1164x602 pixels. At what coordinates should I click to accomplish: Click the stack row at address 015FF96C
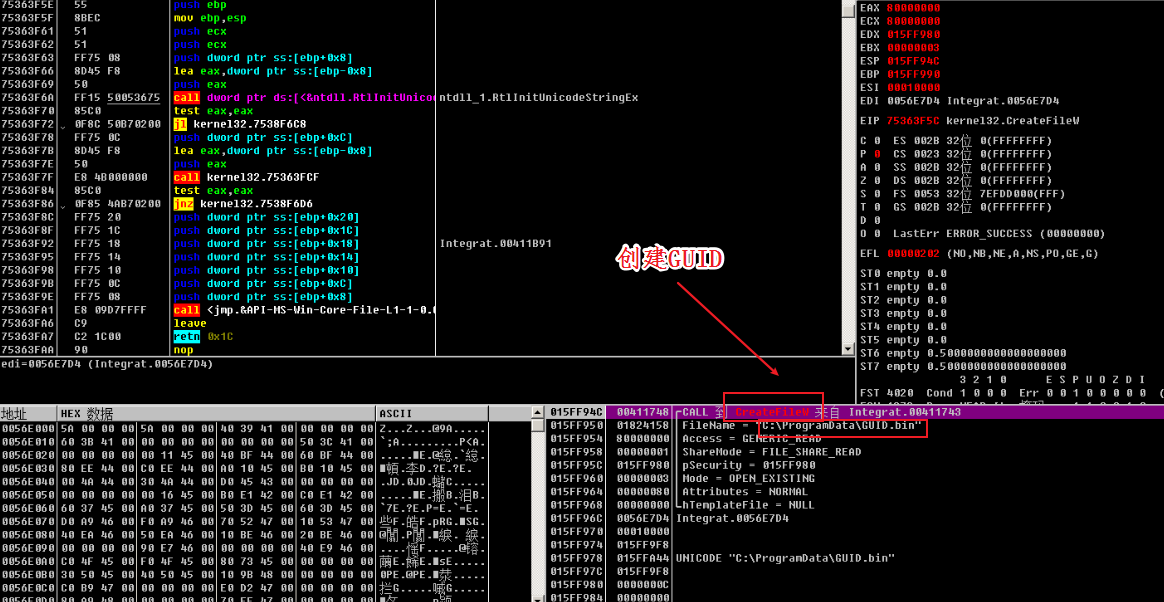855,518
